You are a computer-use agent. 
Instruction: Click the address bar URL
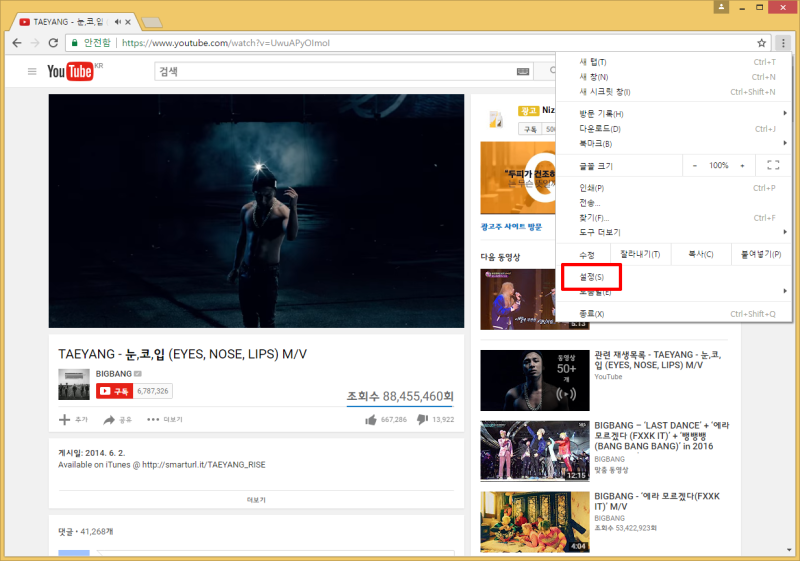point(226,43)
